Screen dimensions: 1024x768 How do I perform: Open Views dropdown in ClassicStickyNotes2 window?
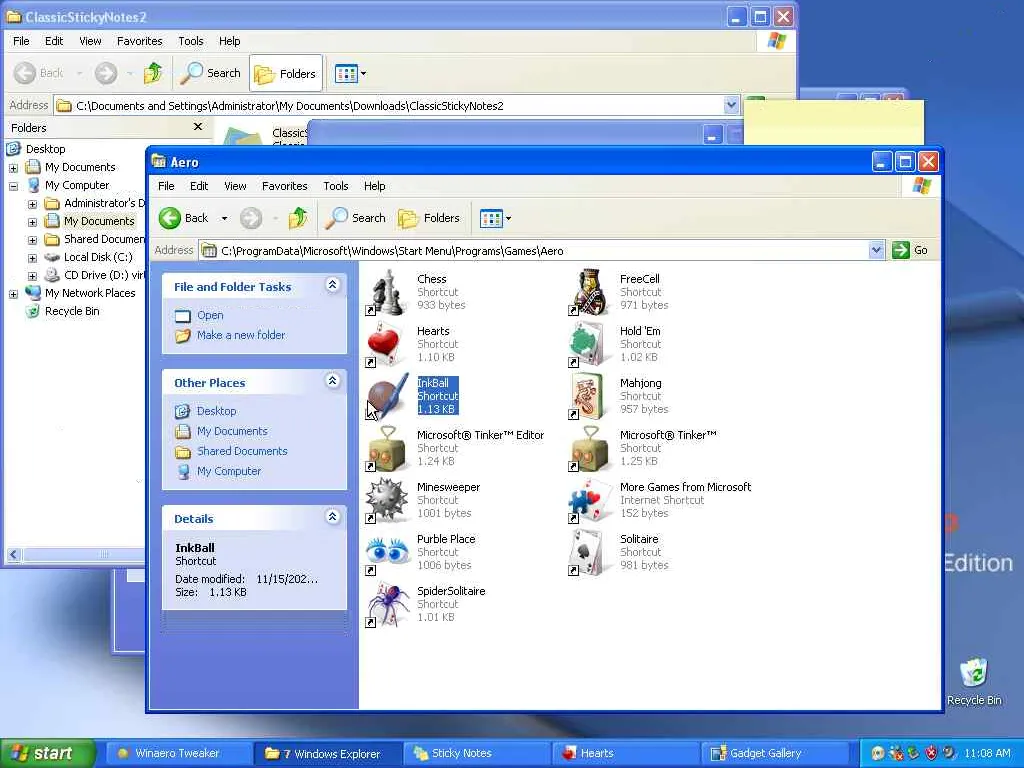pos(350,73)
